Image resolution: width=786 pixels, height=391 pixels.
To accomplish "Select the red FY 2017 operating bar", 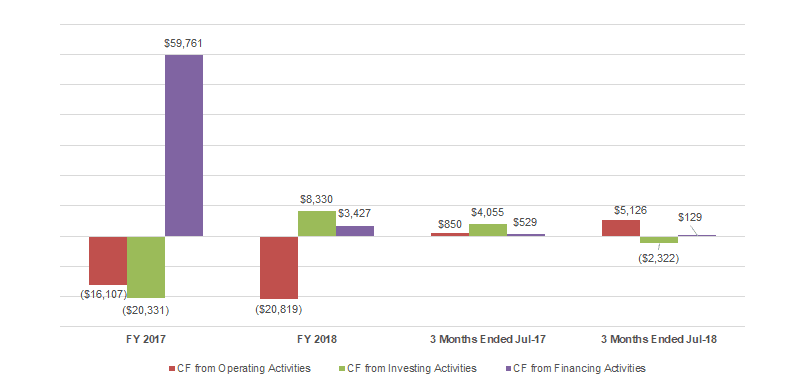I will pyautogui.click(x=108, y=261).
